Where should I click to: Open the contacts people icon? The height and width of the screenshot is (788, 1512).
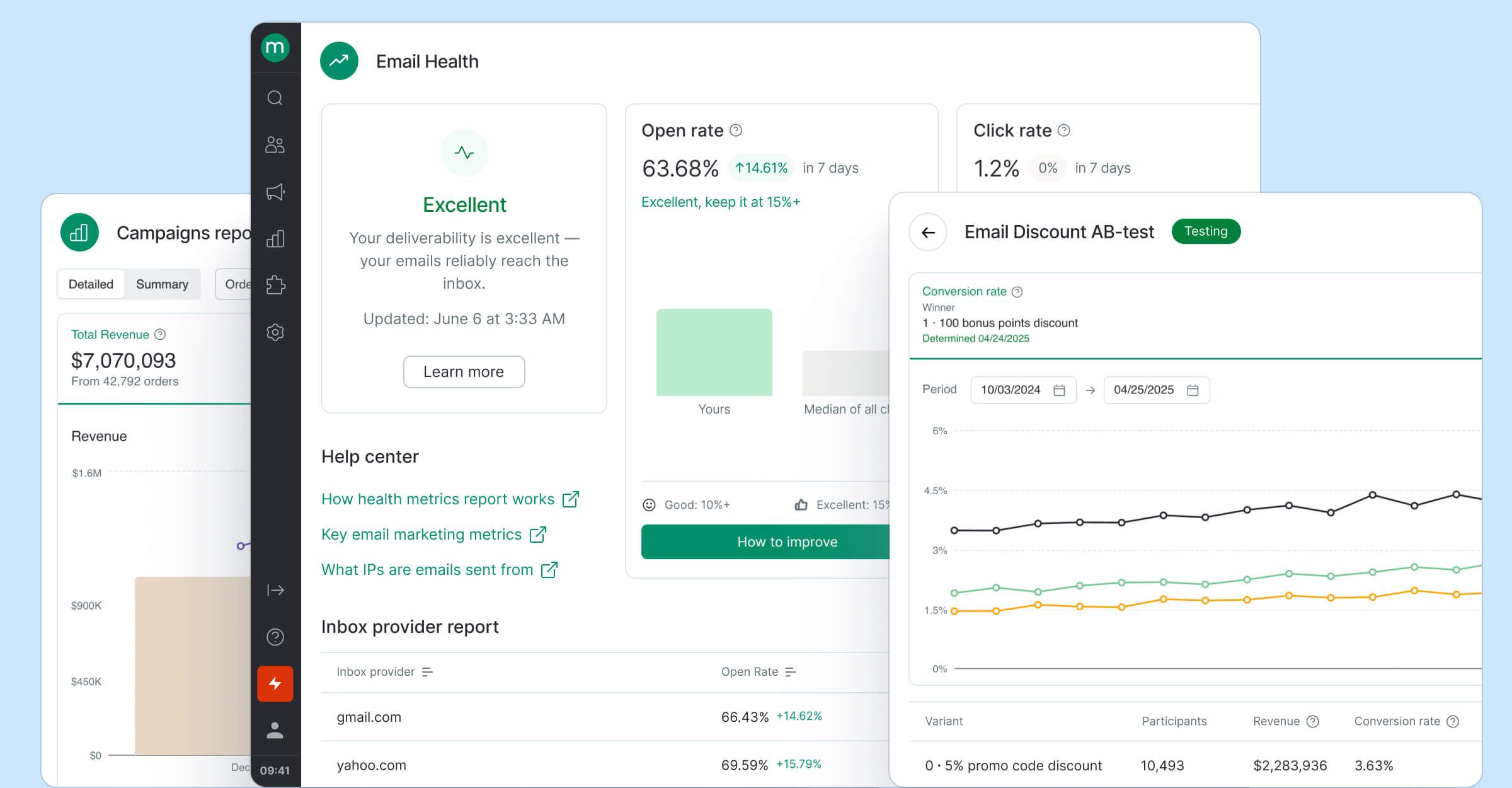coord(275,145)
